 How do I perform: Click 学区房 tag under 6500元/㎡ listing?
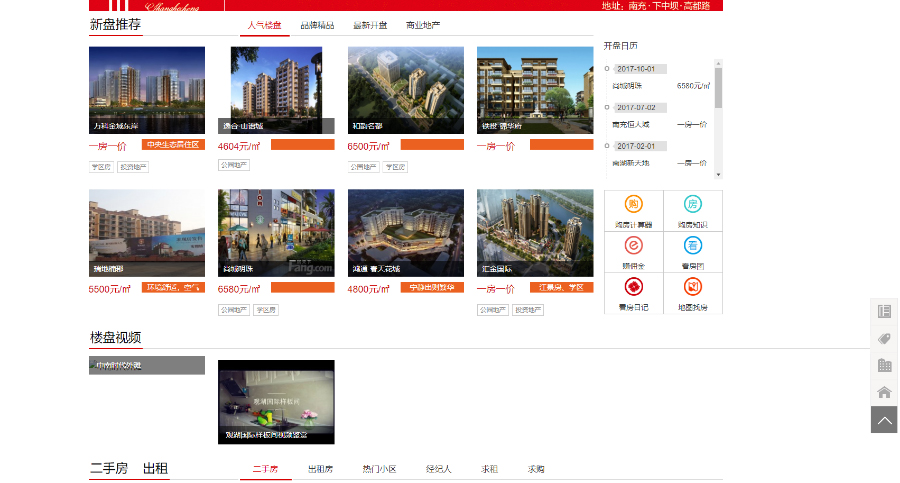(x=395, y=167)
